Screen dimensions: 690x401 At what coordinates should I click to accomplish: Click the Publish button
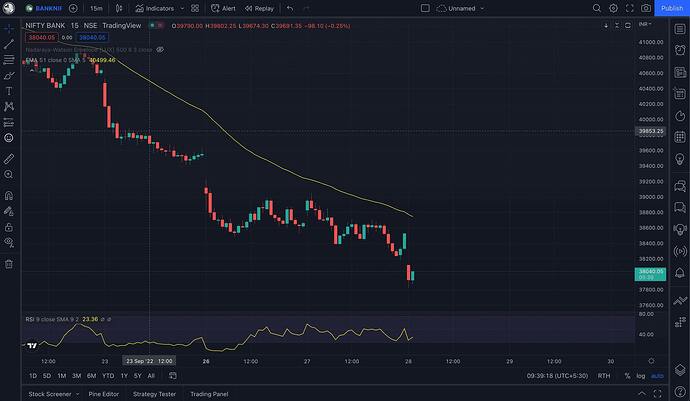[x=672, y=8]
